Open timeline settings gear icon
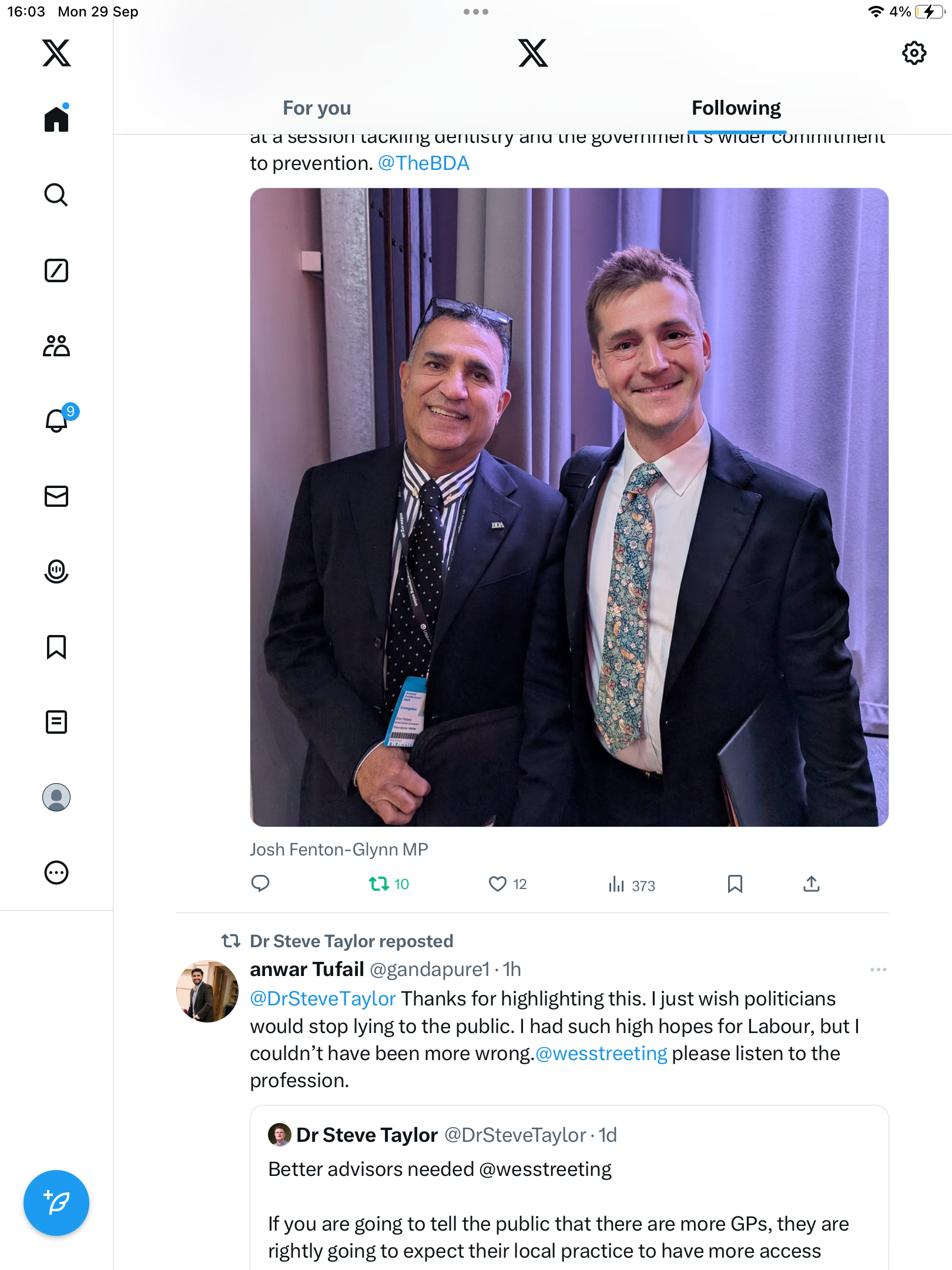The image size is (952, 1270). [x=914, y=53]
